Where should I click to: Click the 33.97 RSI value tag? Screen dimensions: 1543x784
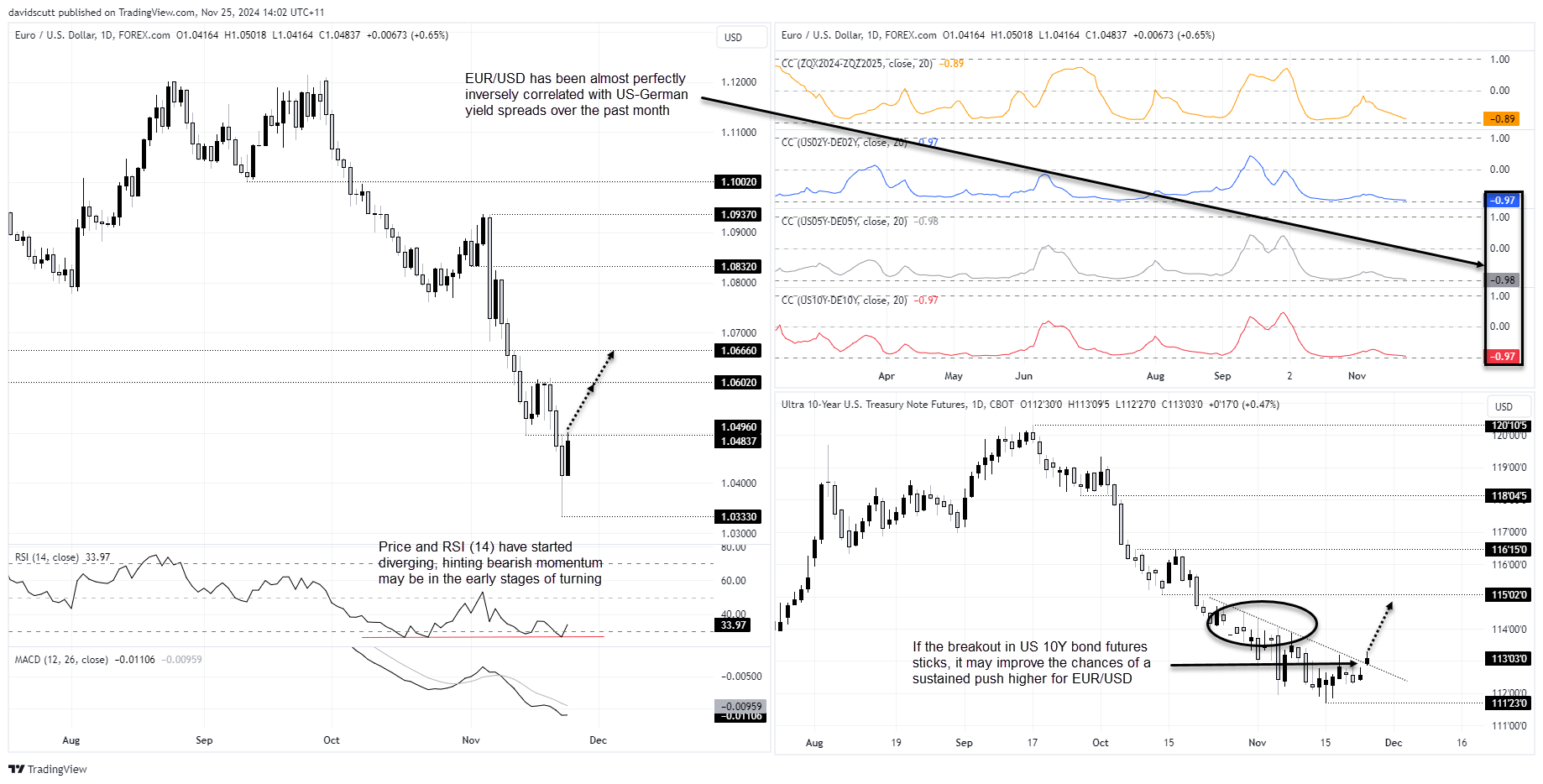tap(733, 625)
